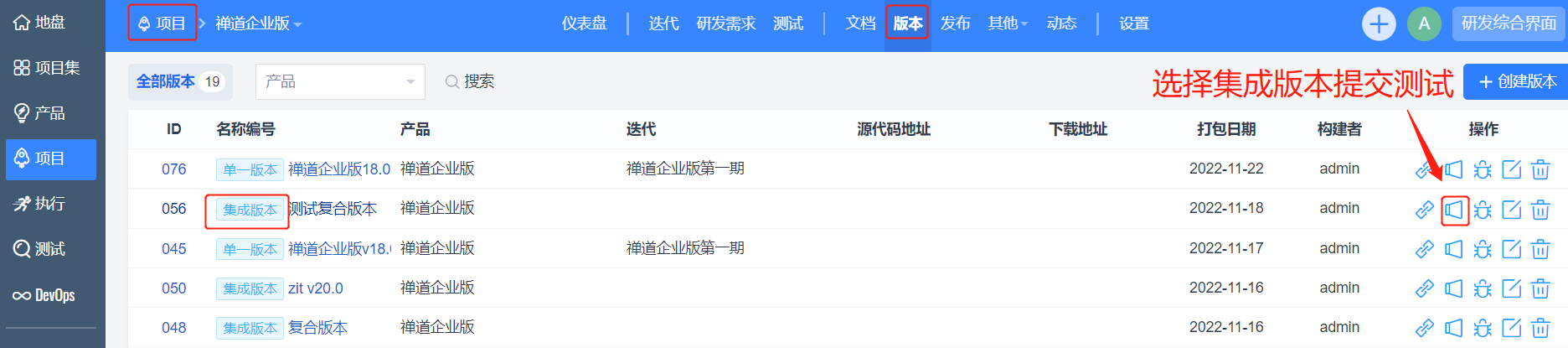Image resolution: width=1568 pixels, height=348 pixels.
Task: View bugs icon for build 045
Action: [1483, 249]
